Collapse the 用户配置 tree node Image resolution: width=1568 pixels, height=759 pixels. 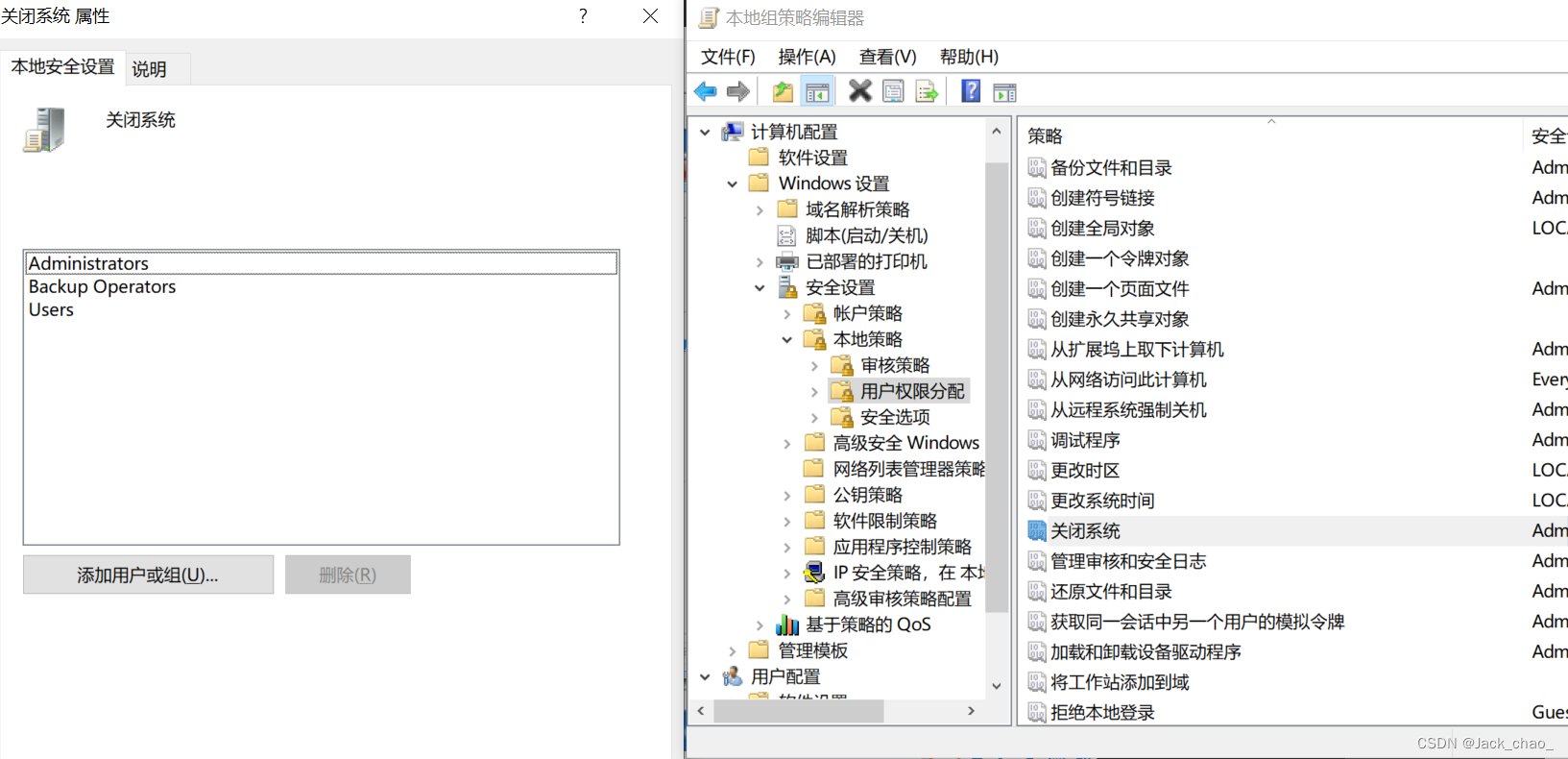(x=705, y=676)
